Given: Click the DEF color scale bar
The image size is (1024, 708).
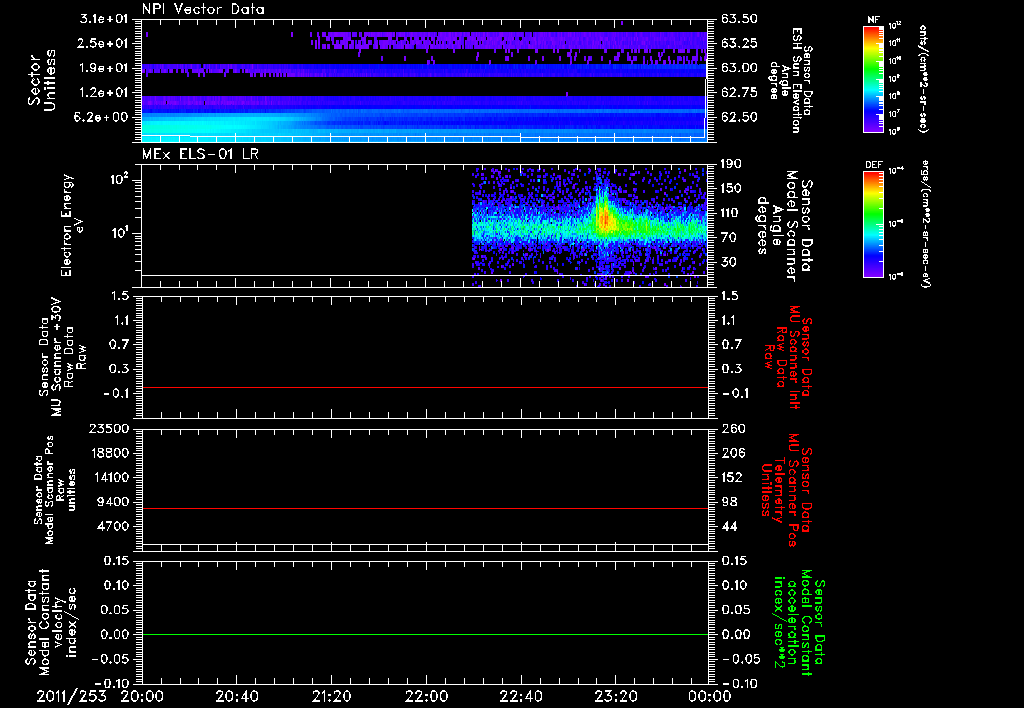Looking at the screenshot, I should coord(872,222).
